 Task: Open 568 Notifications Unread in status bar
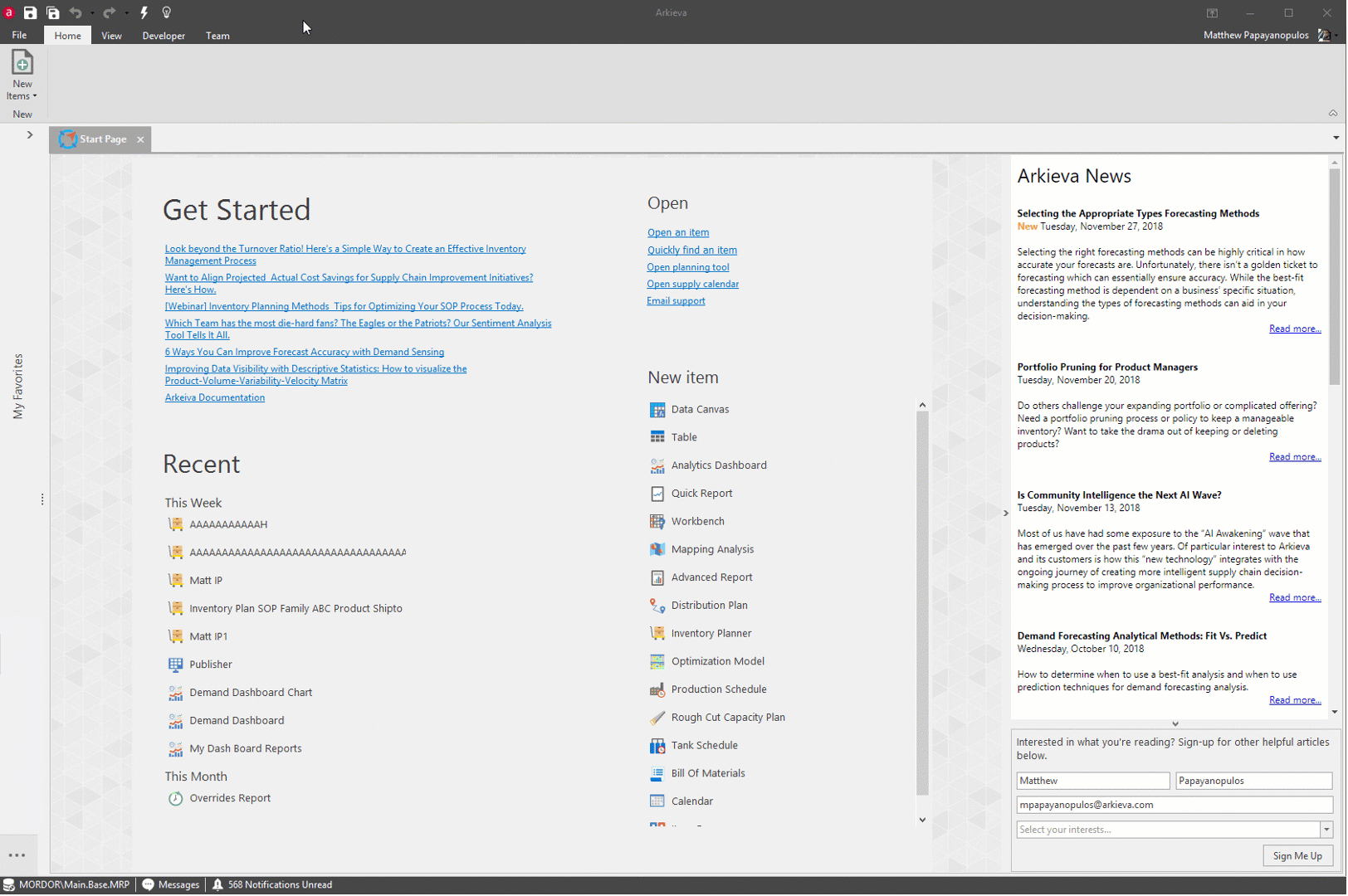click(272, 885)
